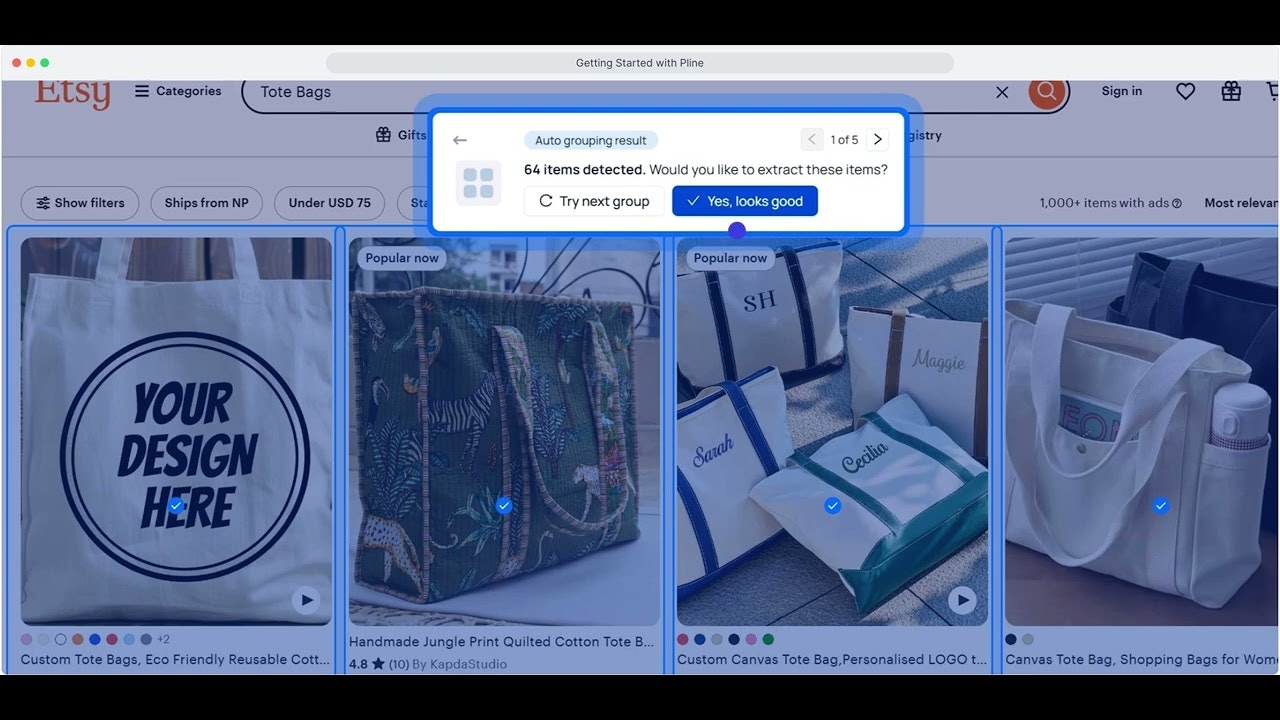Open the Sign in link
This screenshot has width=1280, height=720.
(x=1122, y=91)
